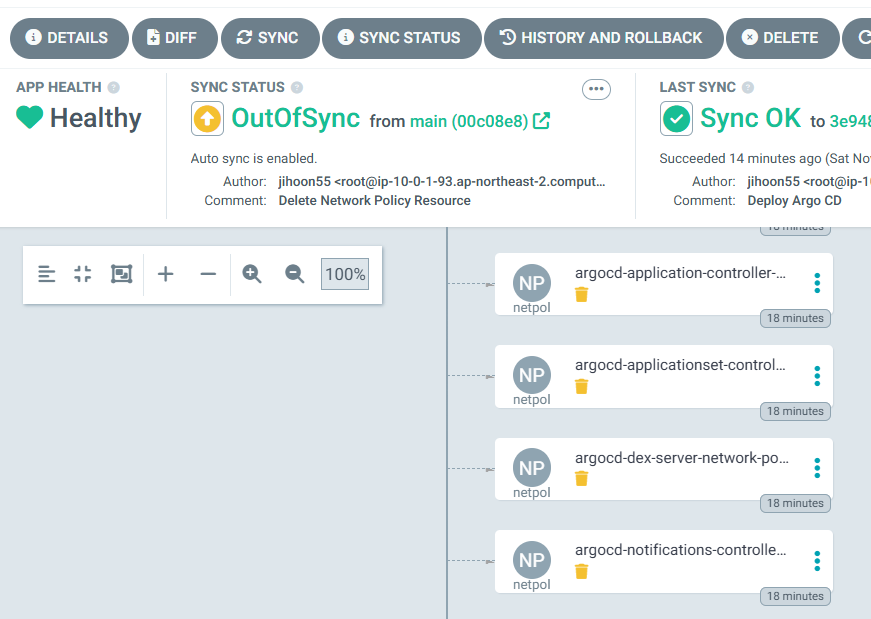Open kebab menu for argocd-applicationset-controller node
871x619 pixels.
click(x=817, y=376)
